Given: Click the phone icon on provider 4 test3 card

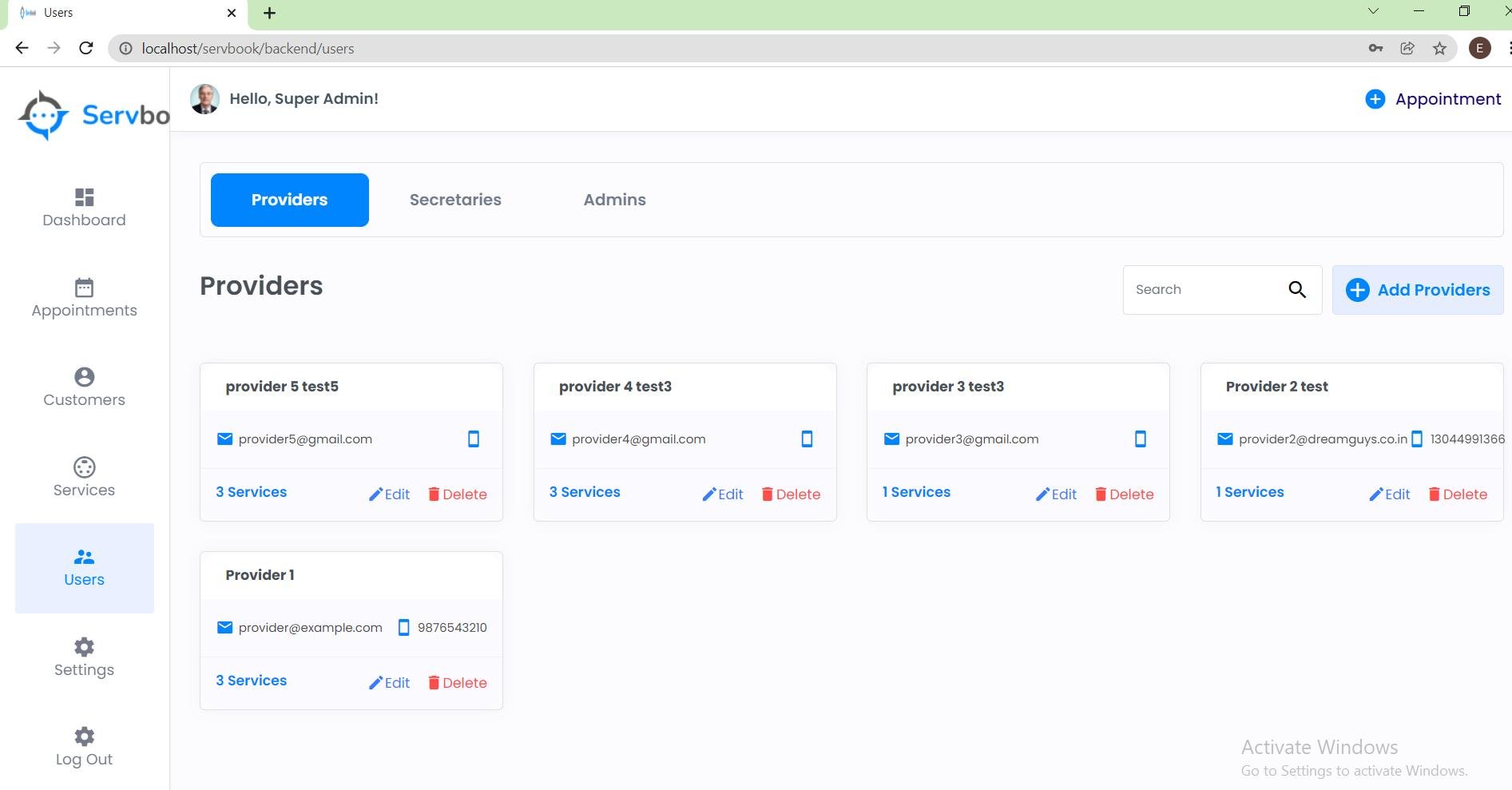Looking at the screenshot, I should (x=807, y=439).
